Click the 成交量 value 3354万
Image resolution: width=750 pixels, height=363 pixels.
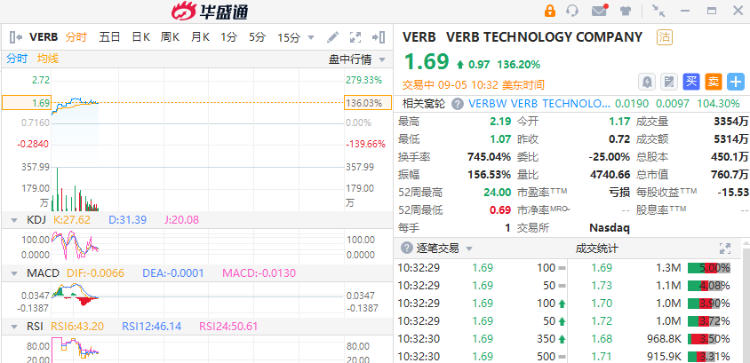[731, 121]
